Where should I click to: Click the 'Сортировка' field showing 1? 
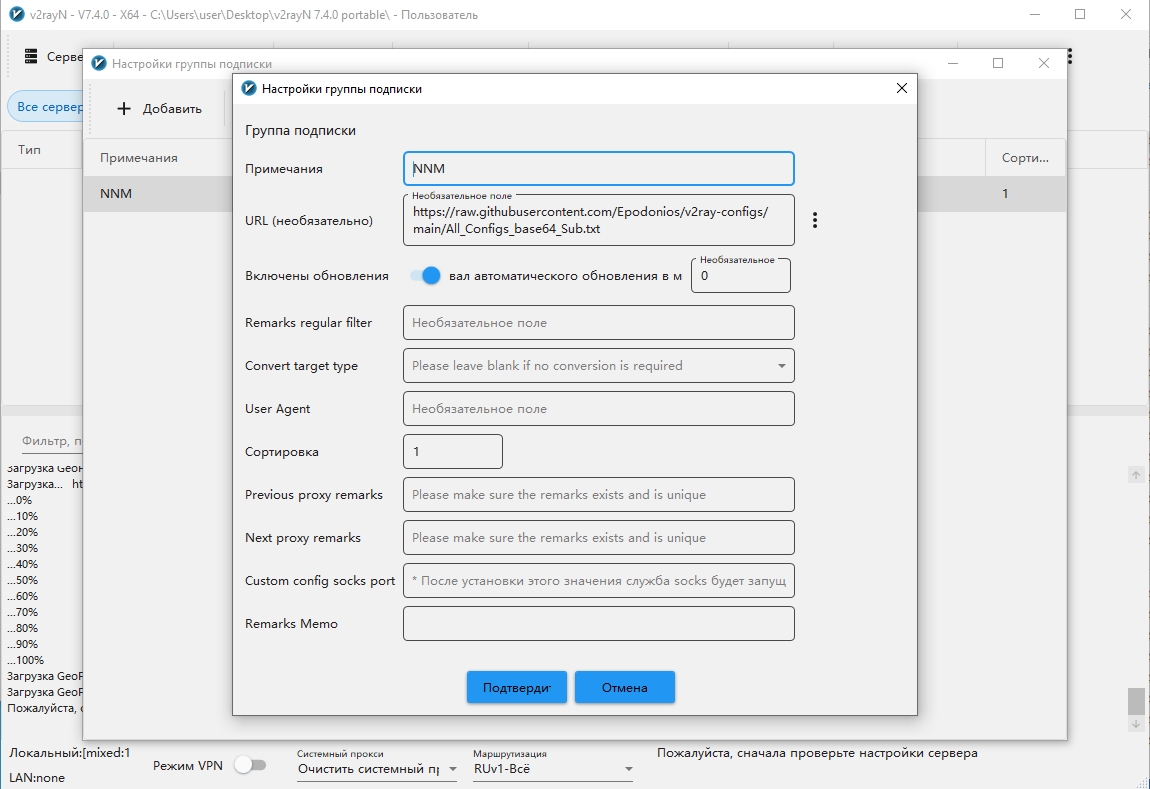[453, 451]
